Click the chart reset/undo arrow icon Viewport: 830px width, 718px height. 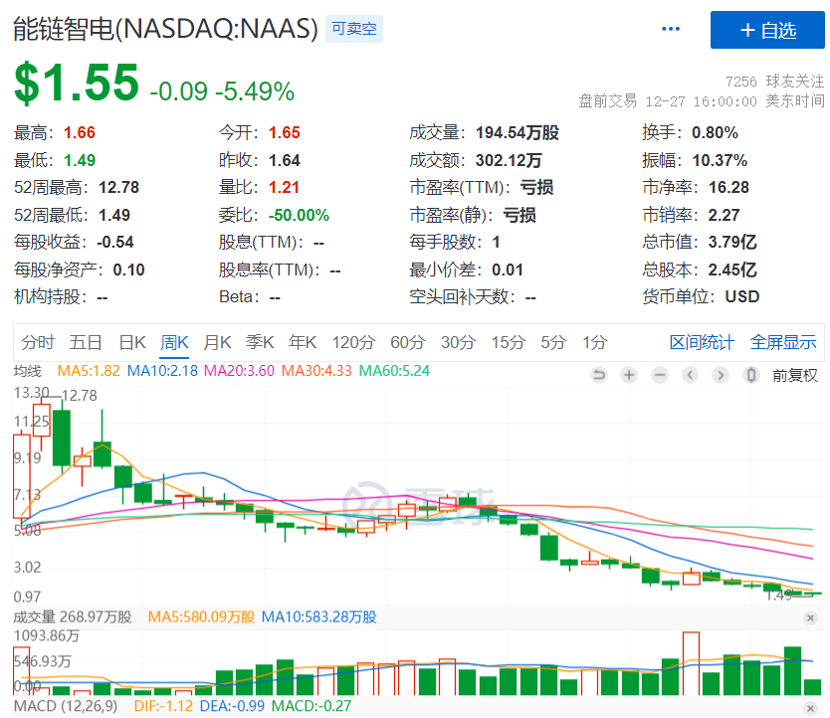(x=599, y=375)
